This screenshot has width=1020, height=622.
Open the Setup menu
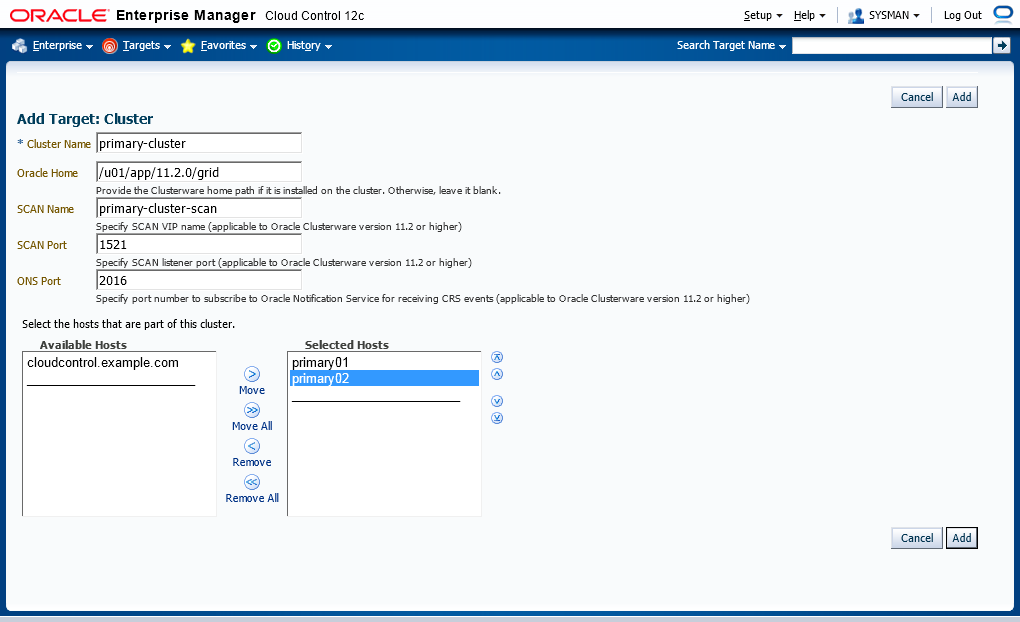click(x=763, y=16)
